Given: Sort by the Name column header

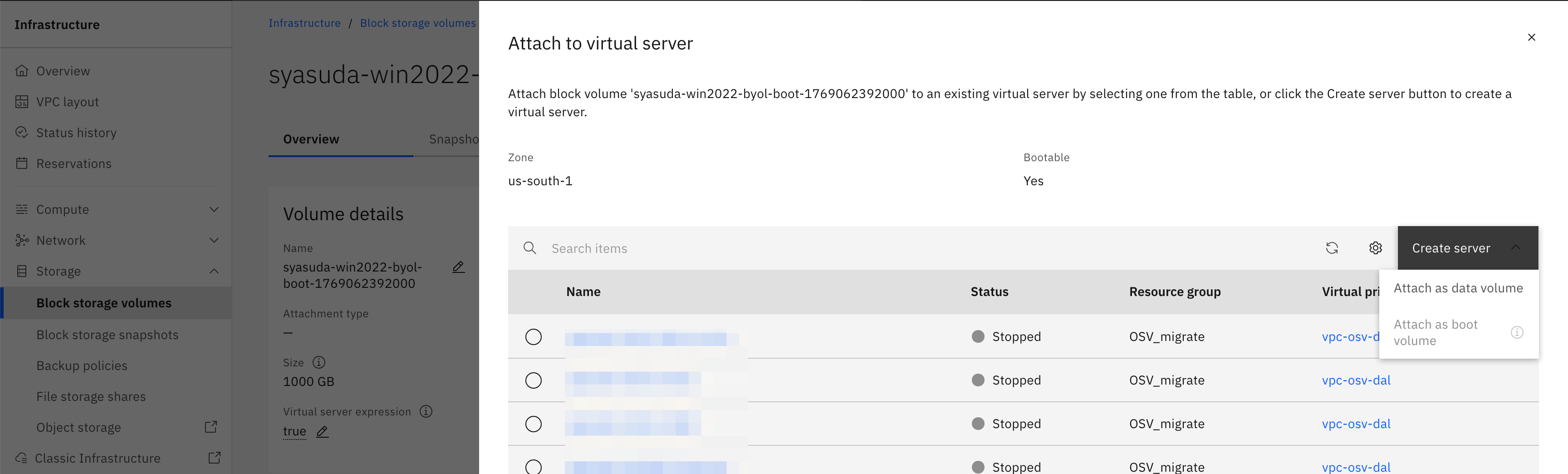Looking at the screenshot, I should click(583, 292).
